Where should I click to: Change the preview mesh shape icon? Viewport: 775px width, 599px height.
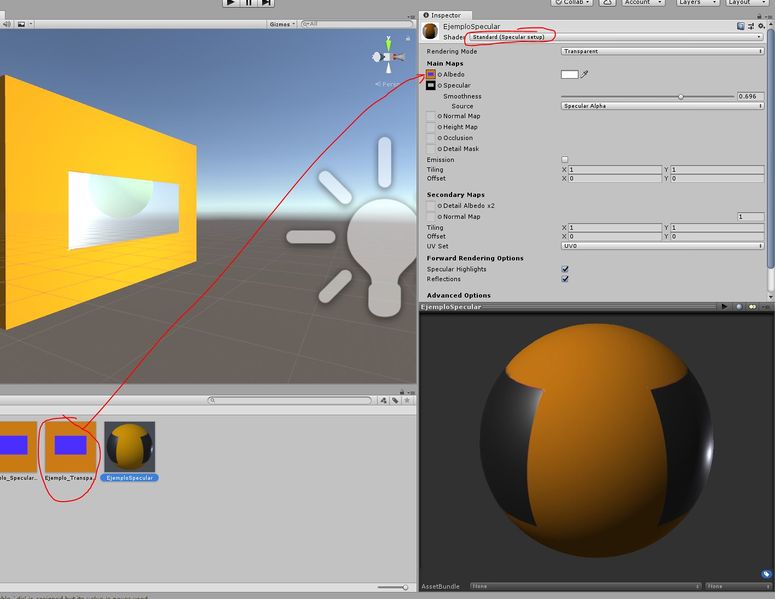click(739, 307)
